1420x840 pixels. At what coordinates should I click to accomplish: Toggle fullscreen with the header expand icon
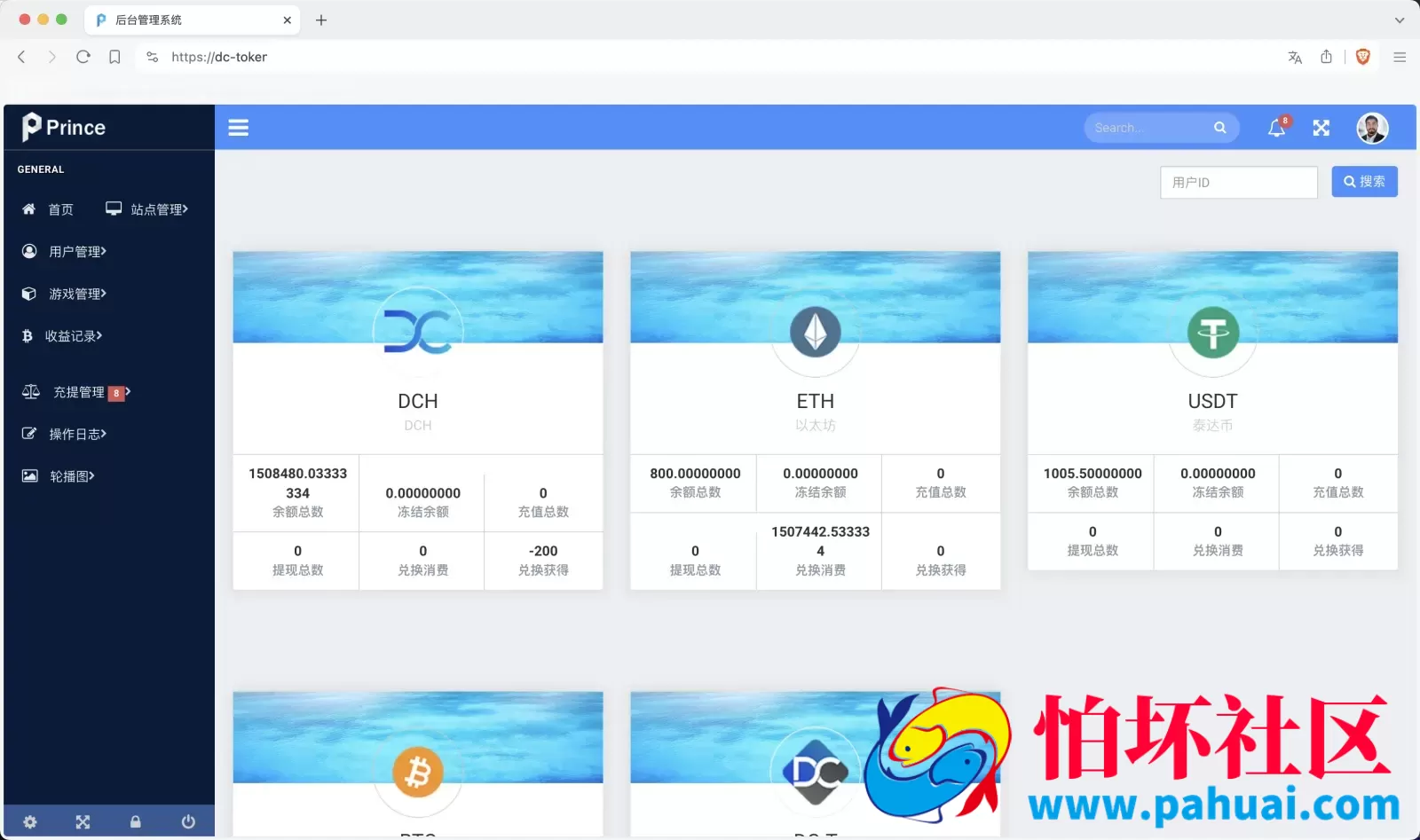click(x=1321, y=128)
